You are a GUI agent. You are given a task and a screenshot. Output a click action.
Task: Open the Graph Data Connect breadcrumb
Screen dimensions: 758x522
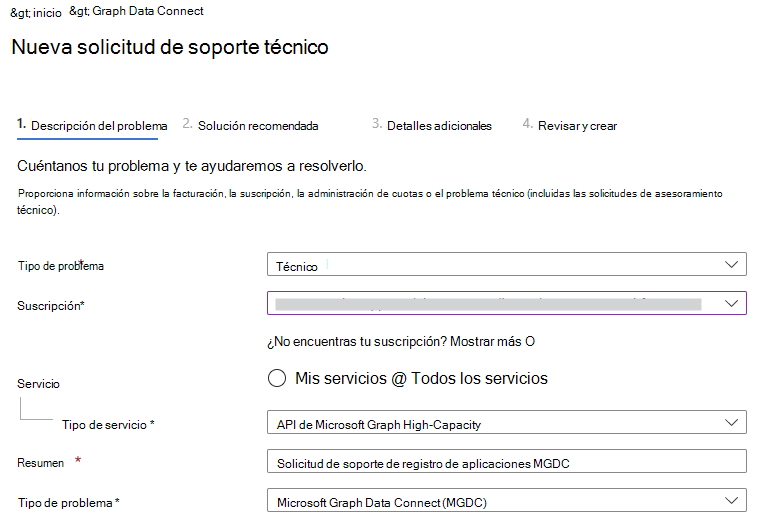(148, 11)
